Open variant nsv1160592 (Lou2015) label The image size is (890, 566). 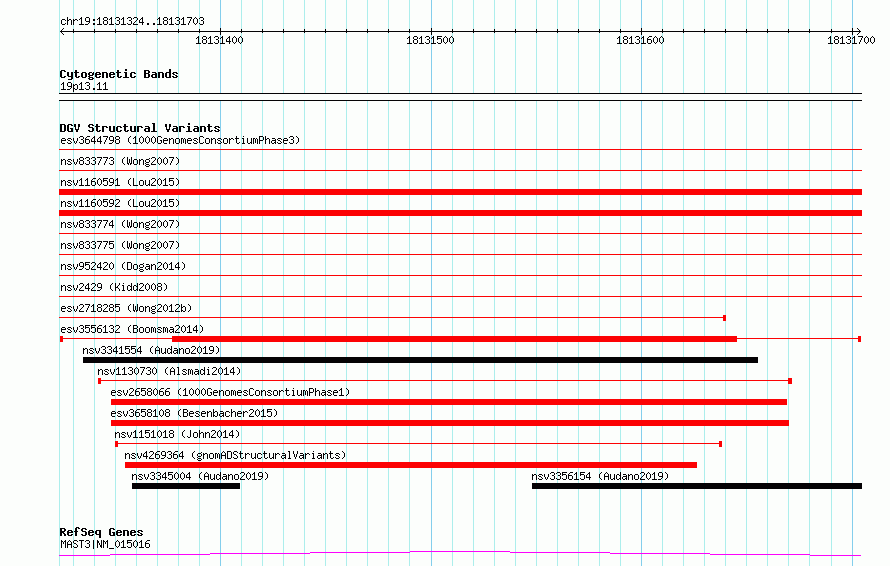(120, 203)
